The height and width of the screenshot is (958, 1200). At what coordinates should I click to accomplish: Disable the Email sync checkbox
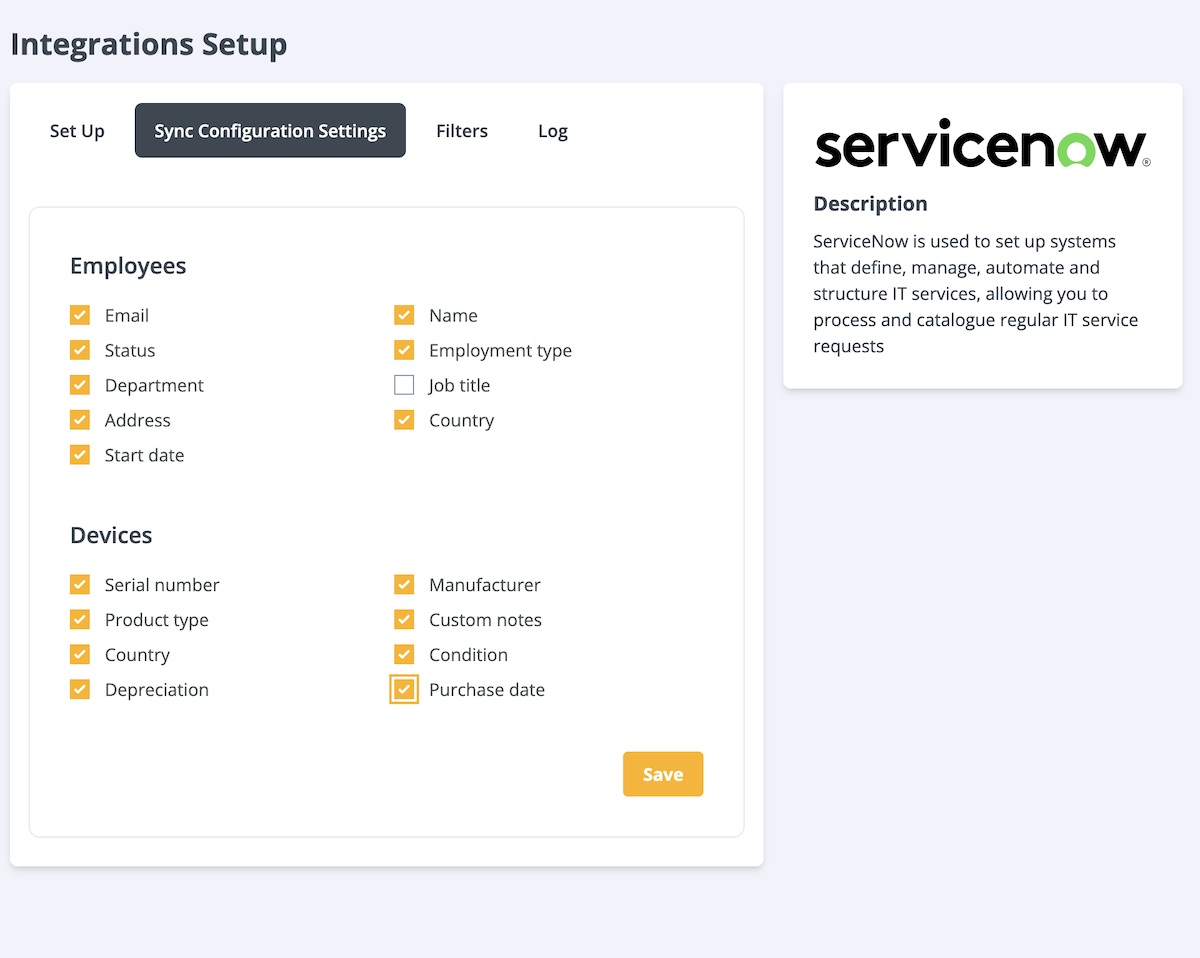tap(79, 314)
